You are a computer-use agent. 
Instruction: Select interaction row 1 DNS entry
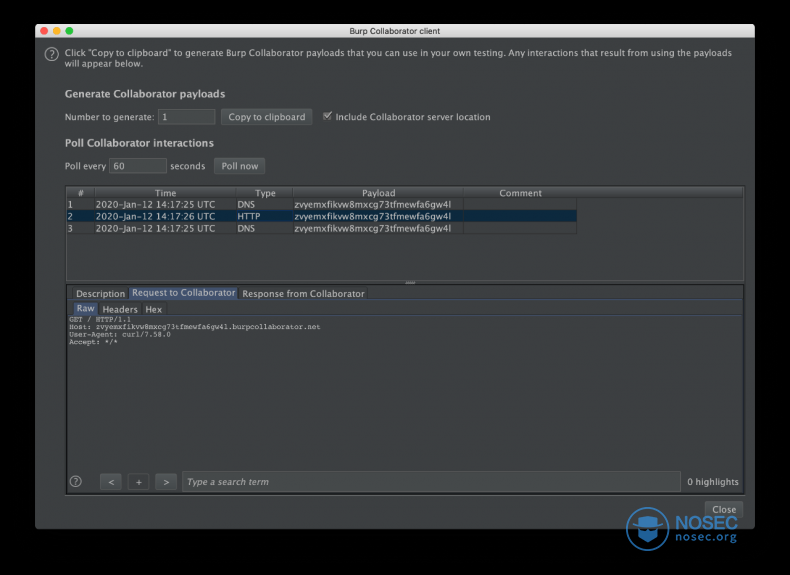tap(321, 205)
